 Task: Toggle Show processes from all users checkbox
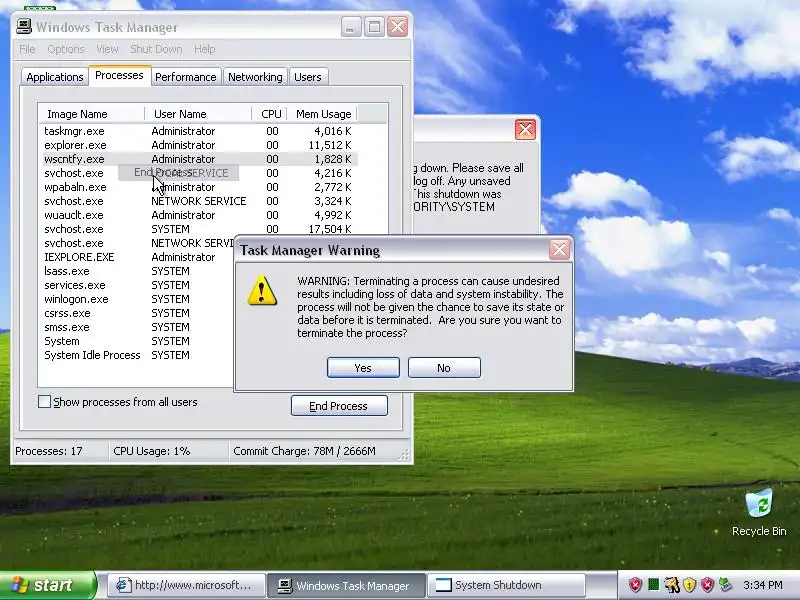coord(44,402)
